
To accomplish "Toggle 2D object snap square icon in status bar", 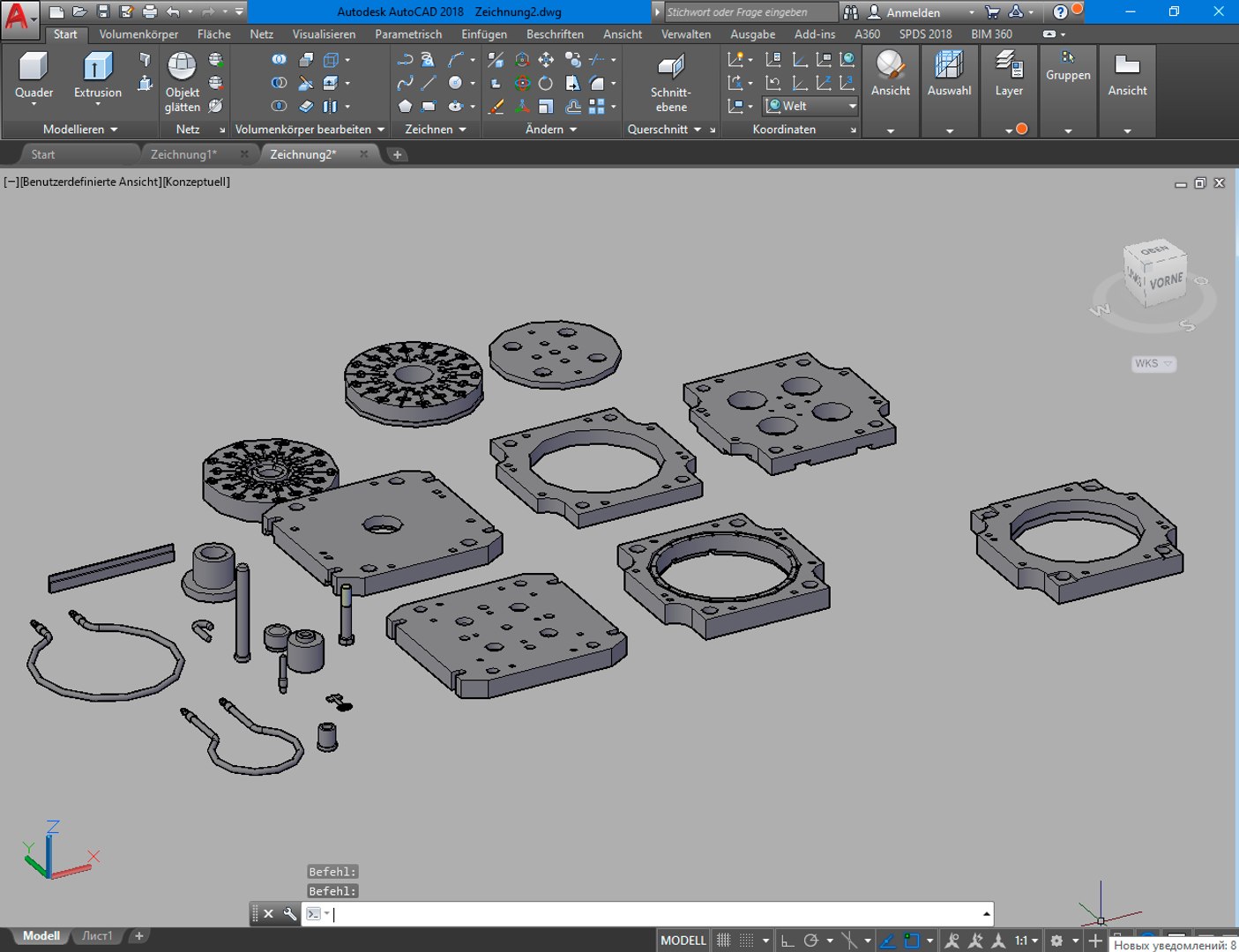I will click(912, 941).
